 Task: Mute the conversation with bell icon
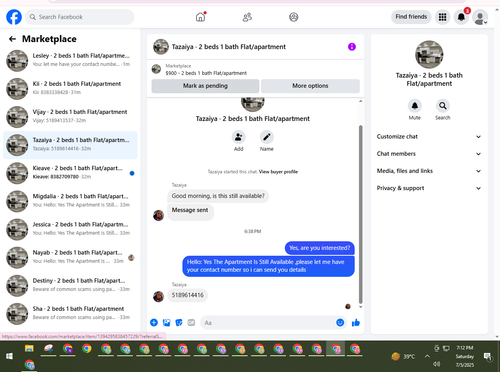(x=415, y=106)
